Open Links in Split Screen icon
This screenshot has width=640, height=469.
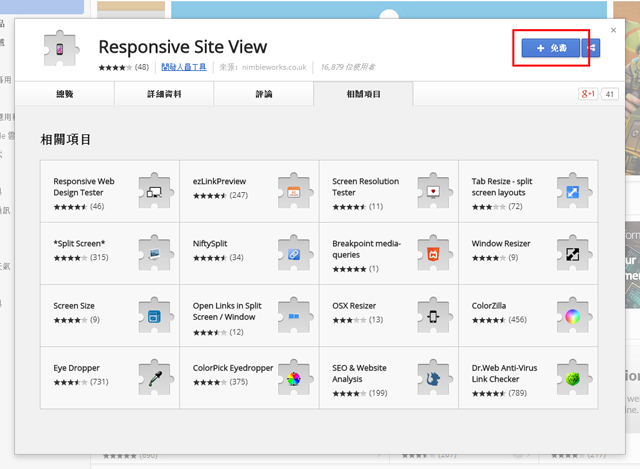(295, 316)
